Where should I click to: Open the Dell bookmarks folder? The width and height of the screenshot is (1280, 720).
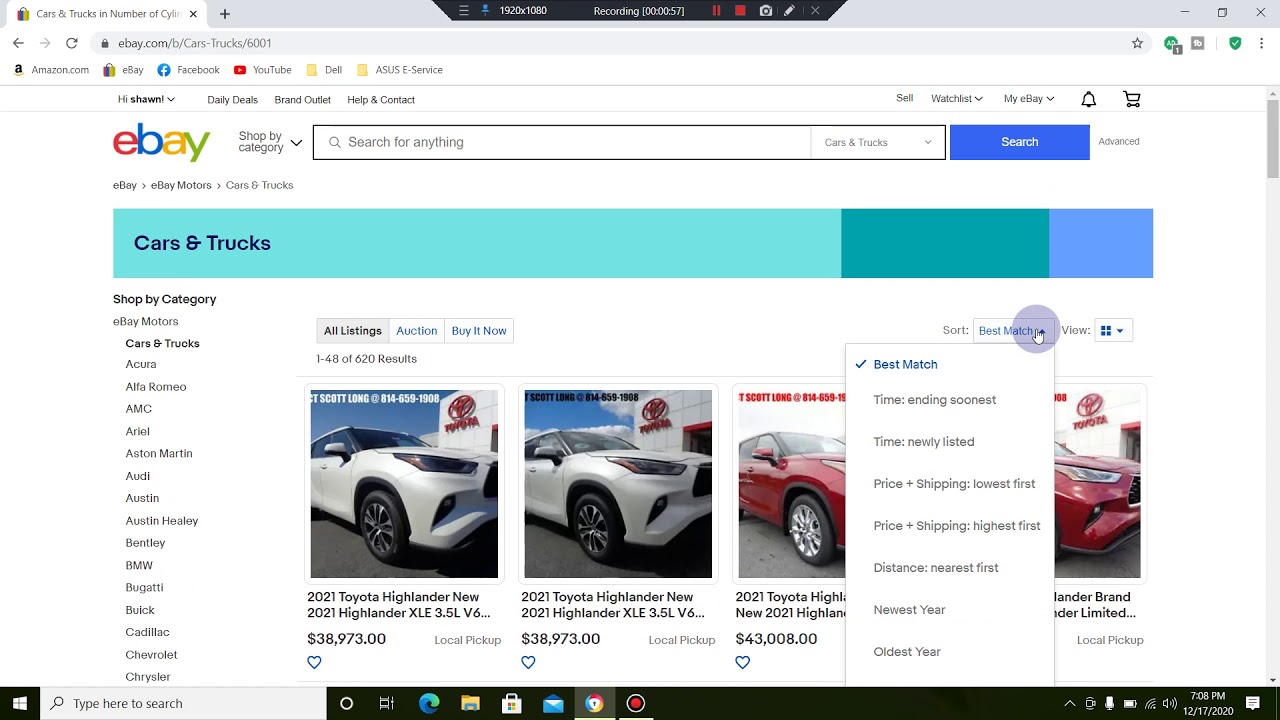coord(324,70)
